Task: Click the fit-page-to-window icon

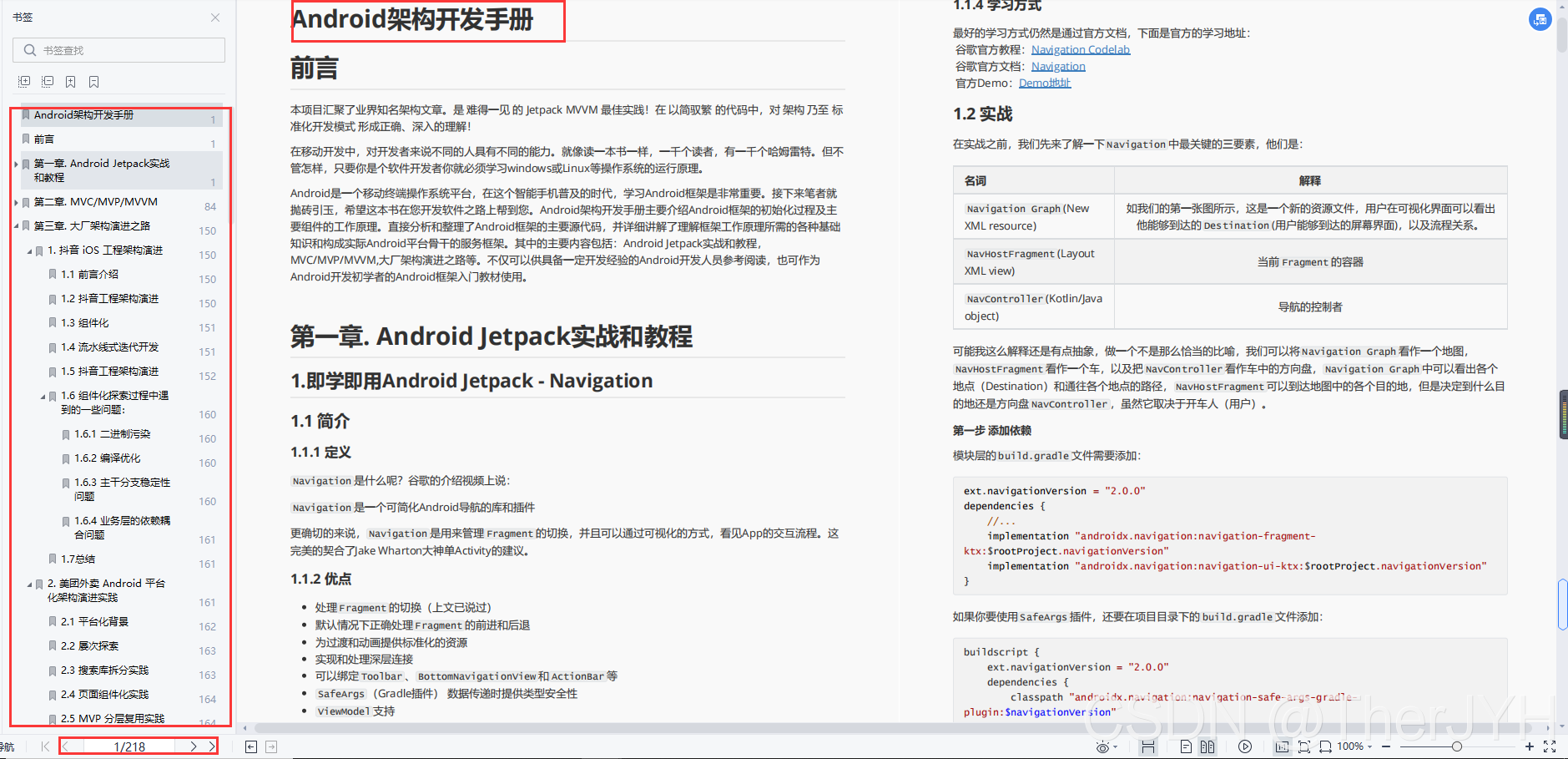Action: tap(1304, 746)
